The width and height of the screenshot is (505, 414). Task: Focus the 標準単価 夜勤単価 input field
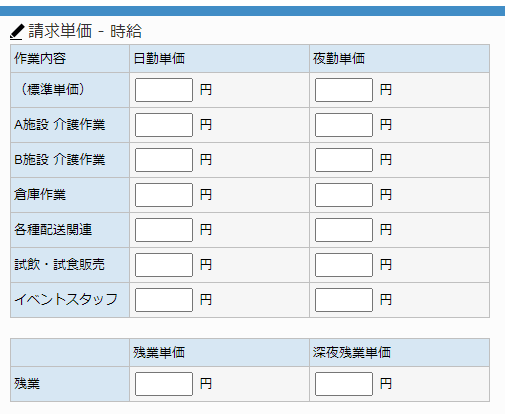(x=344, y=90)
